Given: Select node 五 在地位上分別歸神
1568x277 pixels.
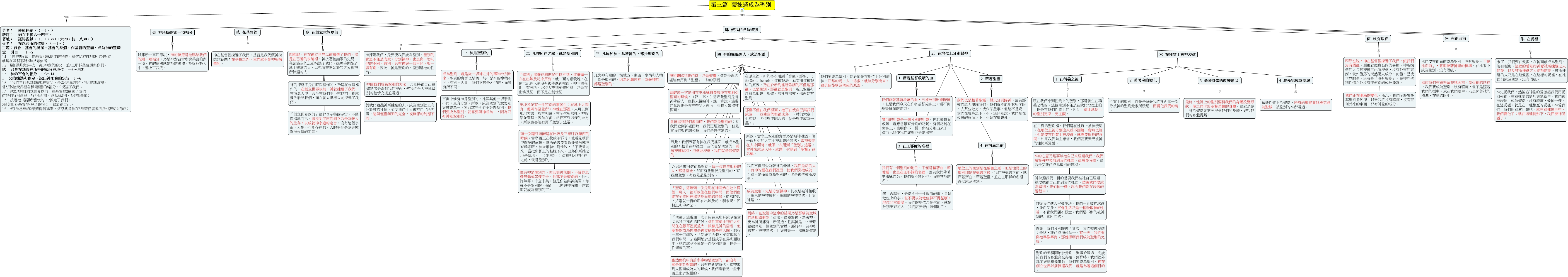Looking at the screenshot, I should click(950, 54).
